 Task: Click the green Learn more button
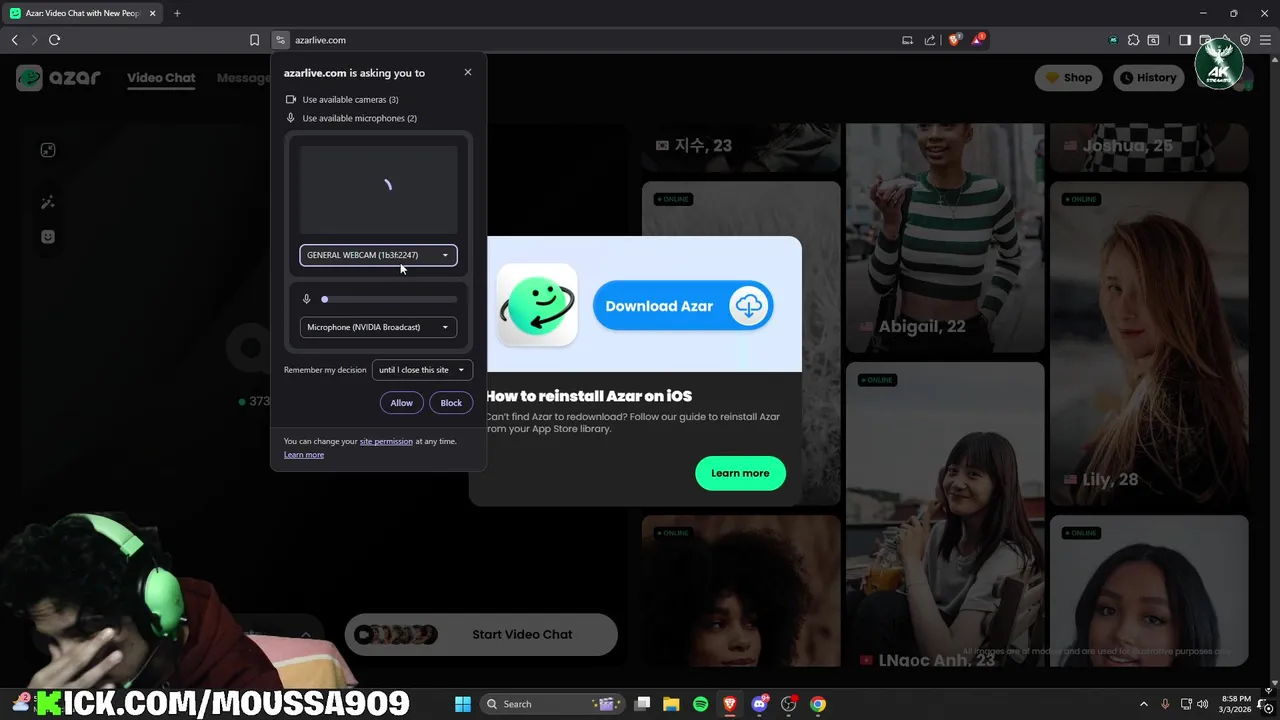[740, 473]
